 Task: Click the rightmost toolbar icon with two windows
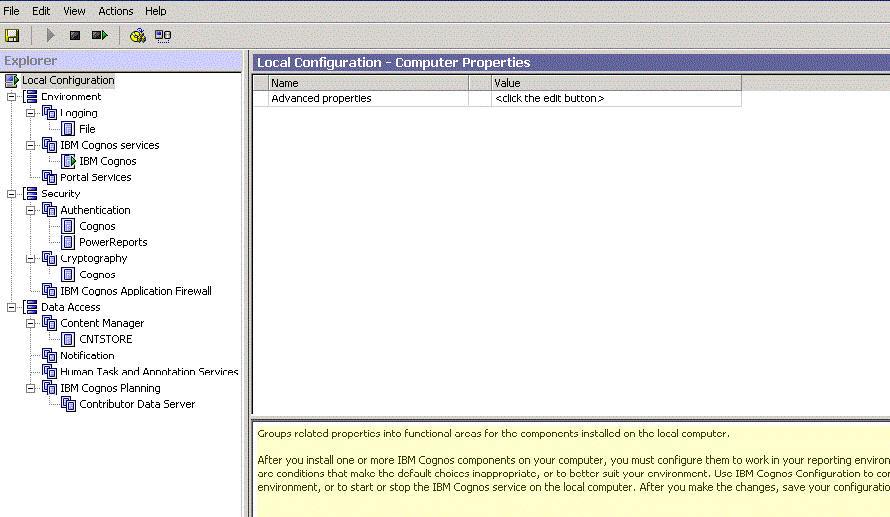(163, 36)
